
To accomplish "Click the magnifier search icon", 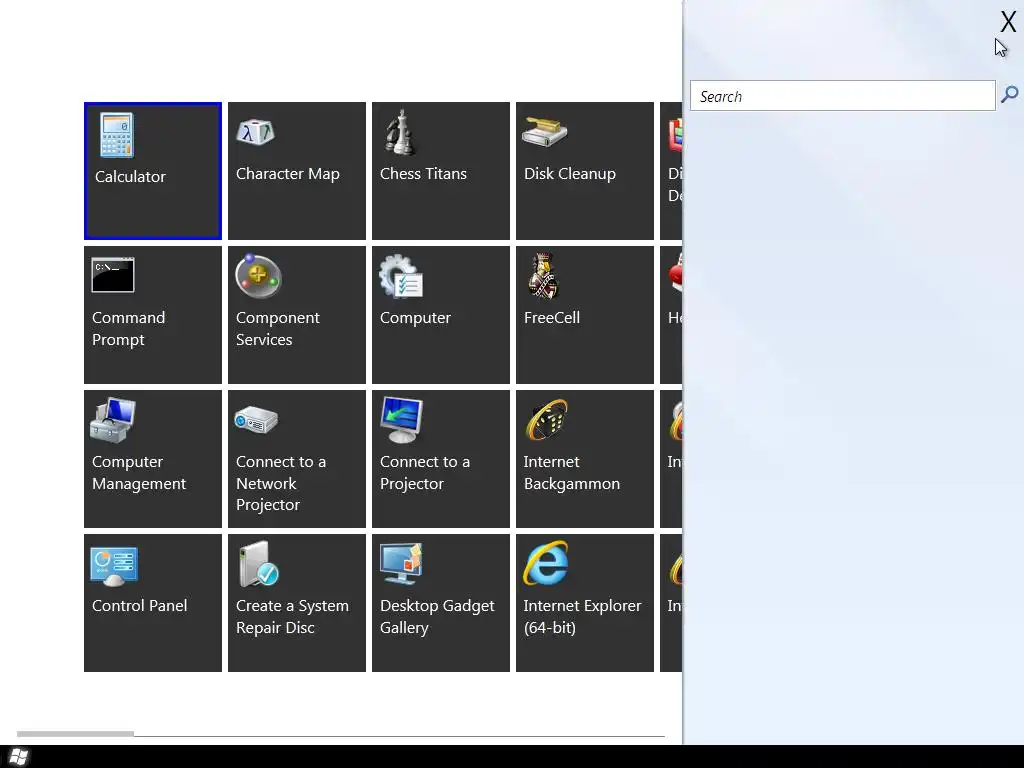I will (1010, 95).
